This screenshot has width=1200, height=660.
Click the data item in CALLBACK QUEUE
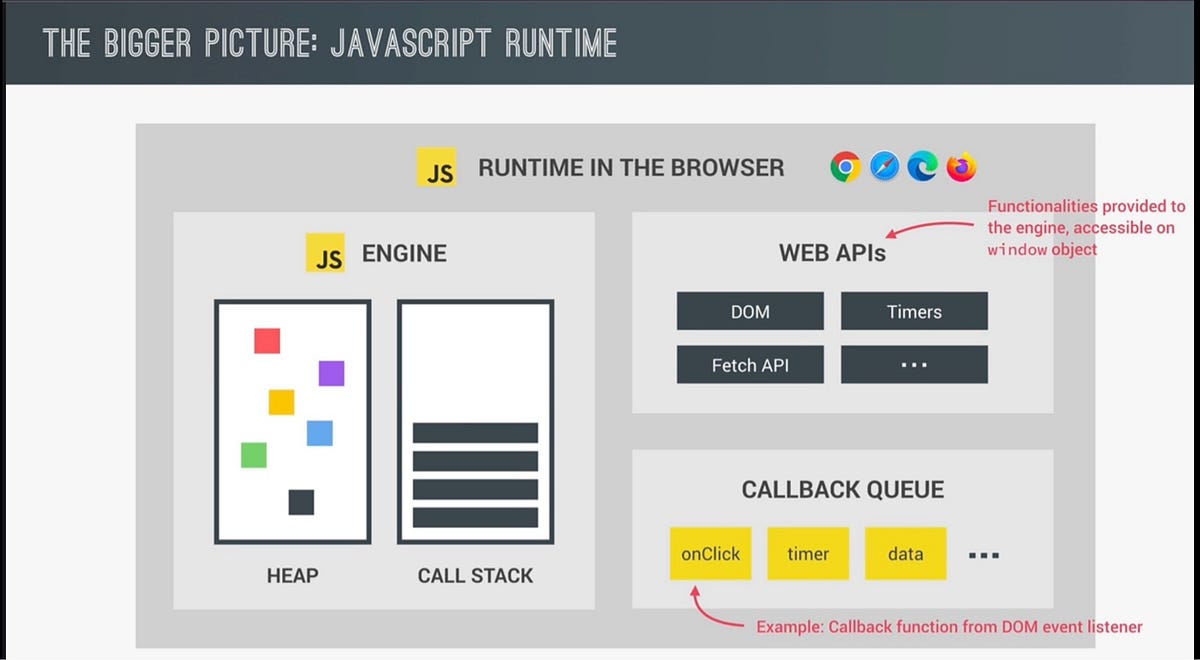point(905,553)
